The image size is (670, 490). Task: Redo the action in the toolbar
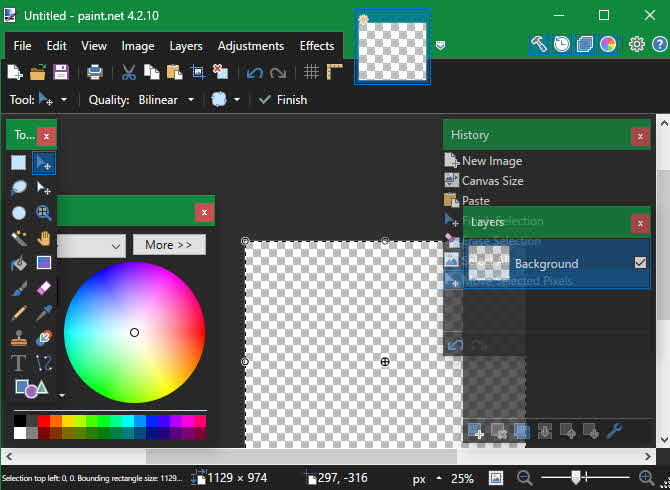pos(278,72)
